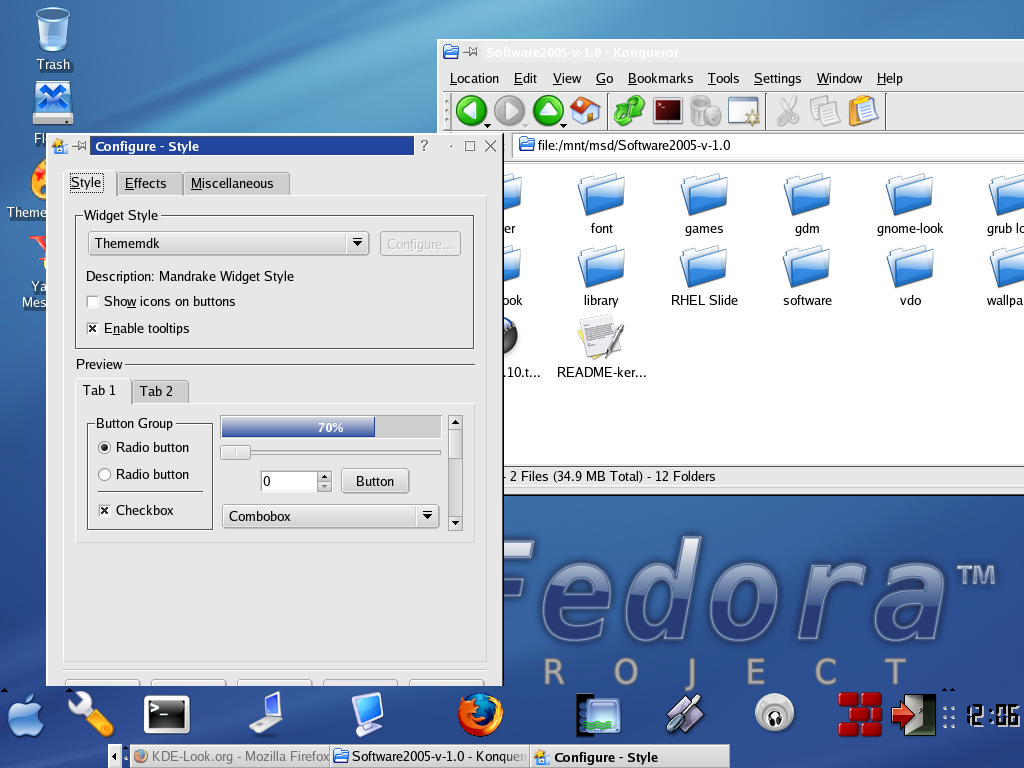
Task: Increase the preview spinbox value
Action: (x=325, y=476)
